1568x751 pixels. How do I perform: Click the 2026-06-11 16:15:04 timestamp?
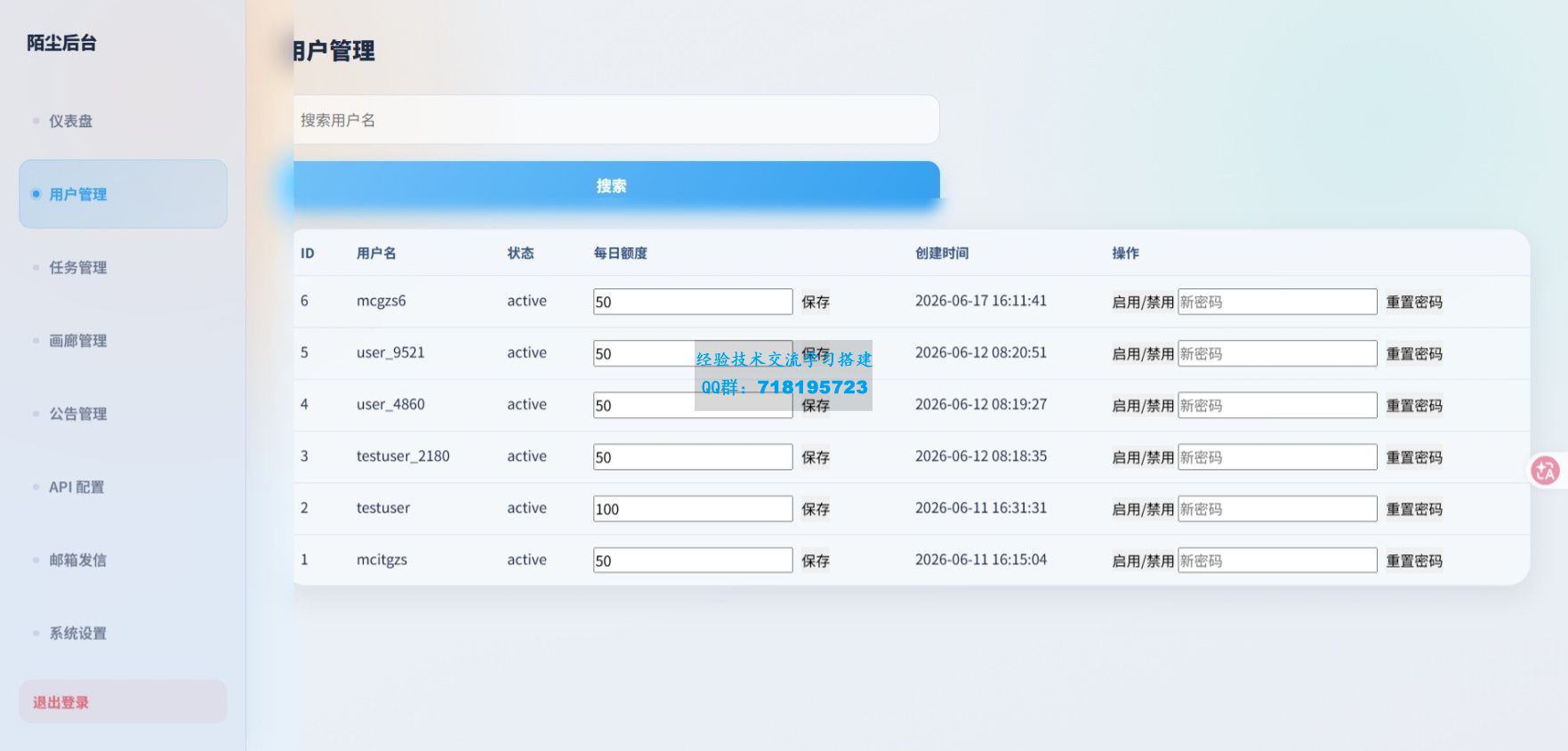click(x=981, y=560)
